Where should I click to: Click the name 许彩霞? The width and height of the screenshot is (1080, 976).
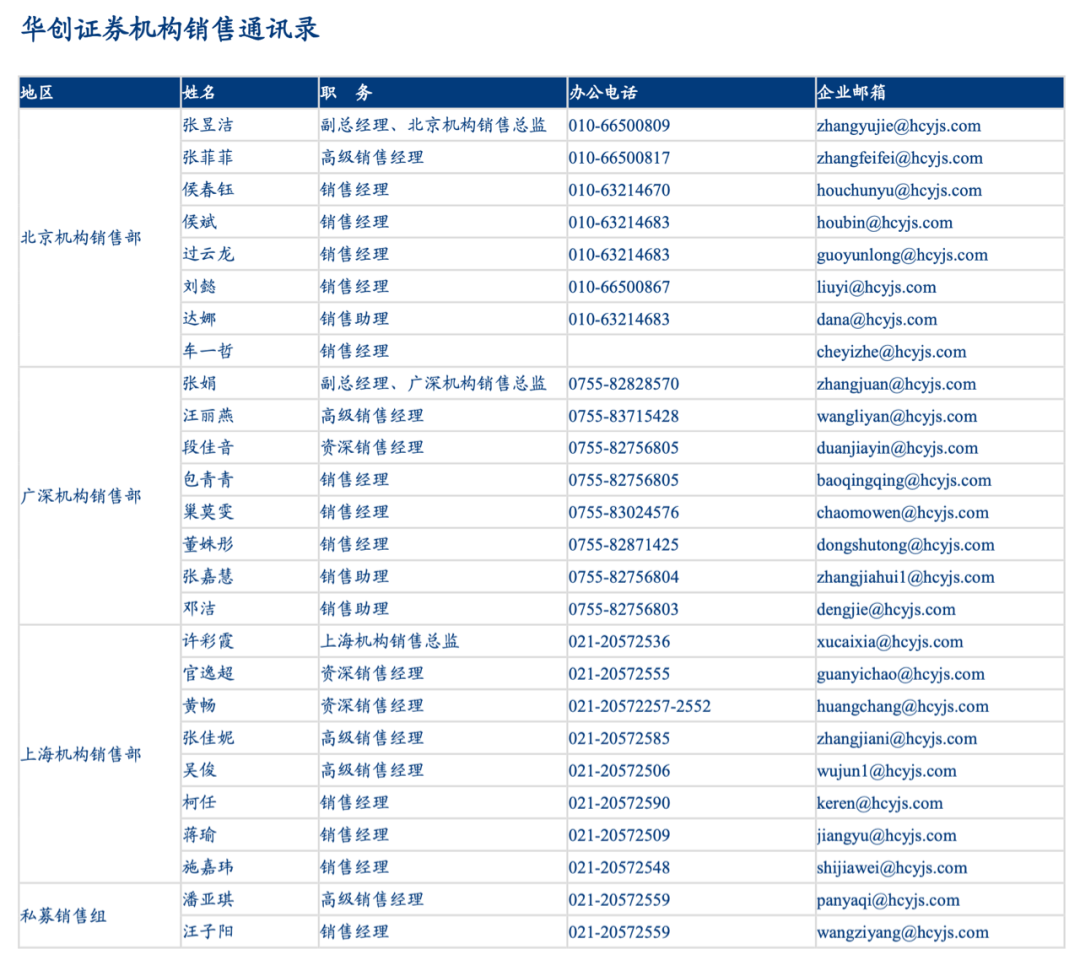(208, 641)
